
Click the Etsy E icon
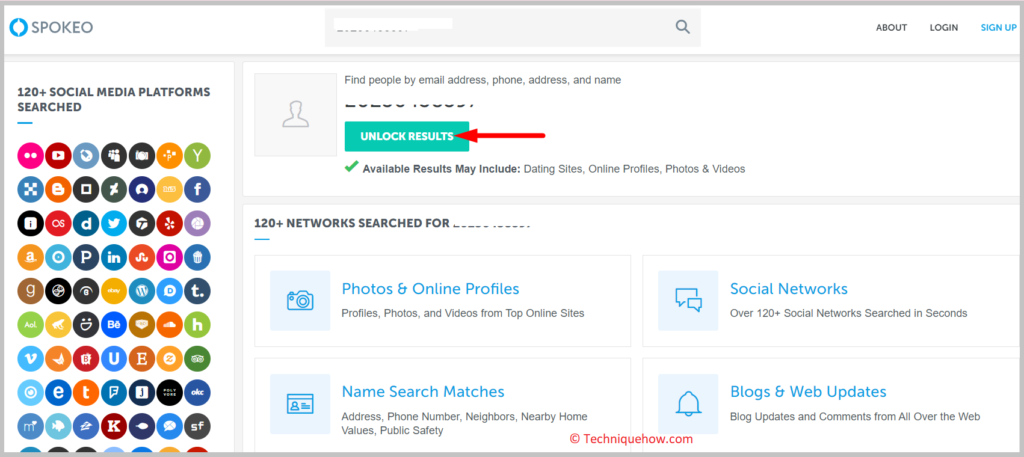(x=142, y=358)
